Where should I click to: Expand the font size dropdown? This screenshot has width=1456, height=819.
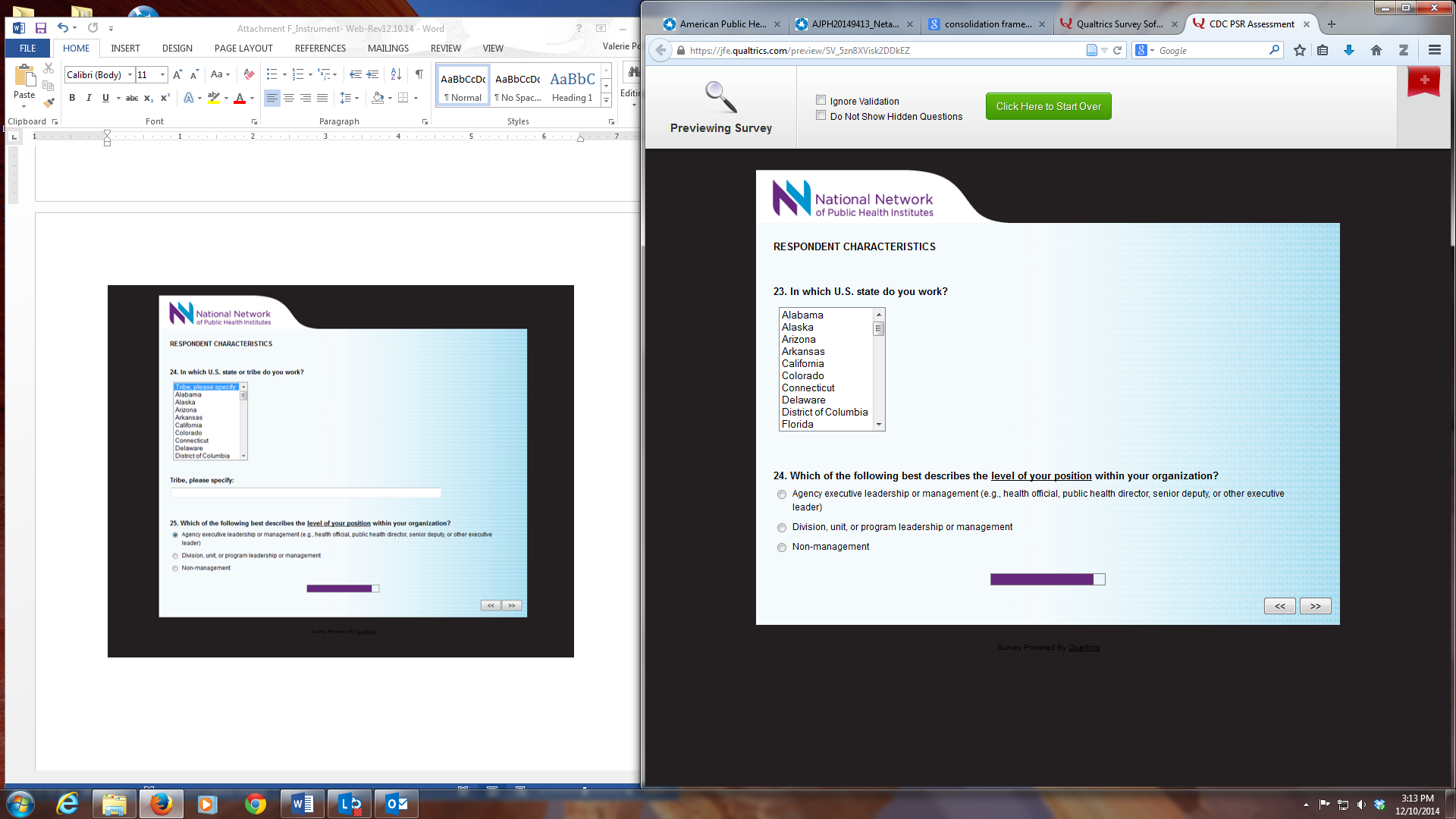coord(162,74)
